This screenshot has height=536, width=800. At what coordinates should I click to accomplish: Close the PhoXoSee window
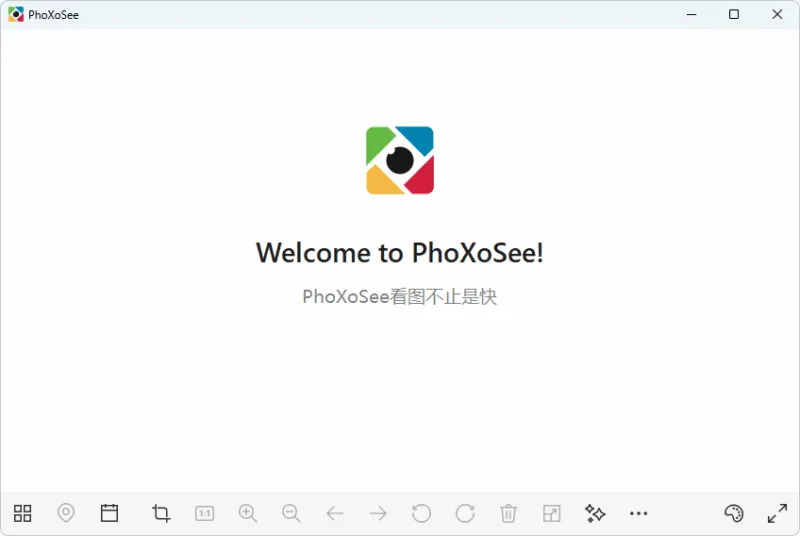(777, 14)
